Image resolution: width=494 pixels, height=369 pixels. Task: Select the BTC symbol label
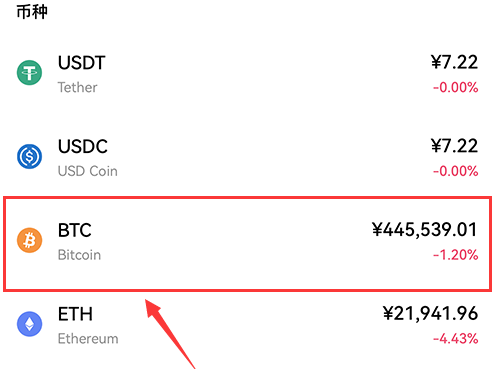tap(75, 230)
